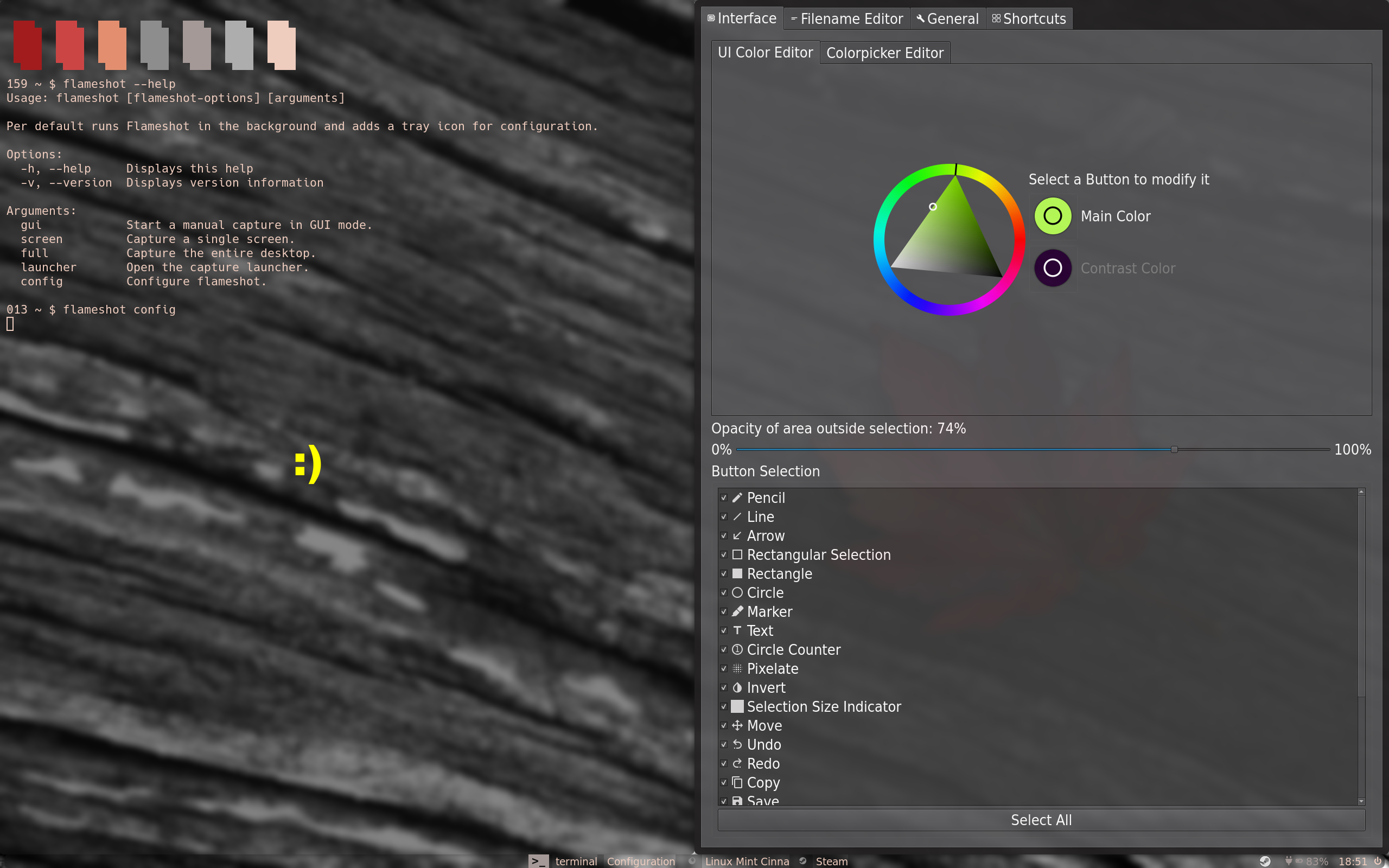
Task: Click the Move tool icon in list
Action: tap(737, 725)
